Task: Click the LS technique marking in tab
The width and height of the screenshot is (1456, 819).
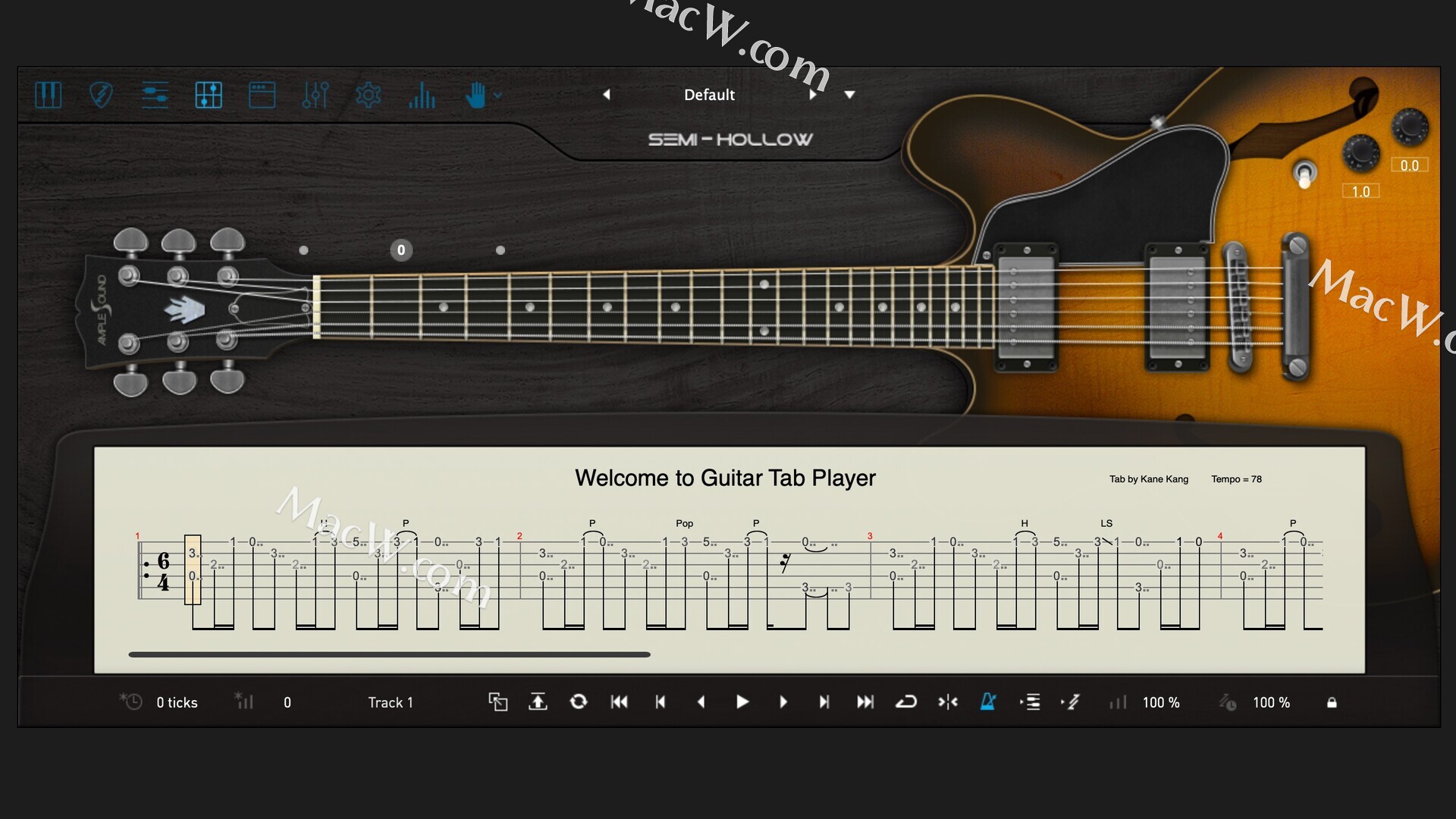Action: (1106, 523)
